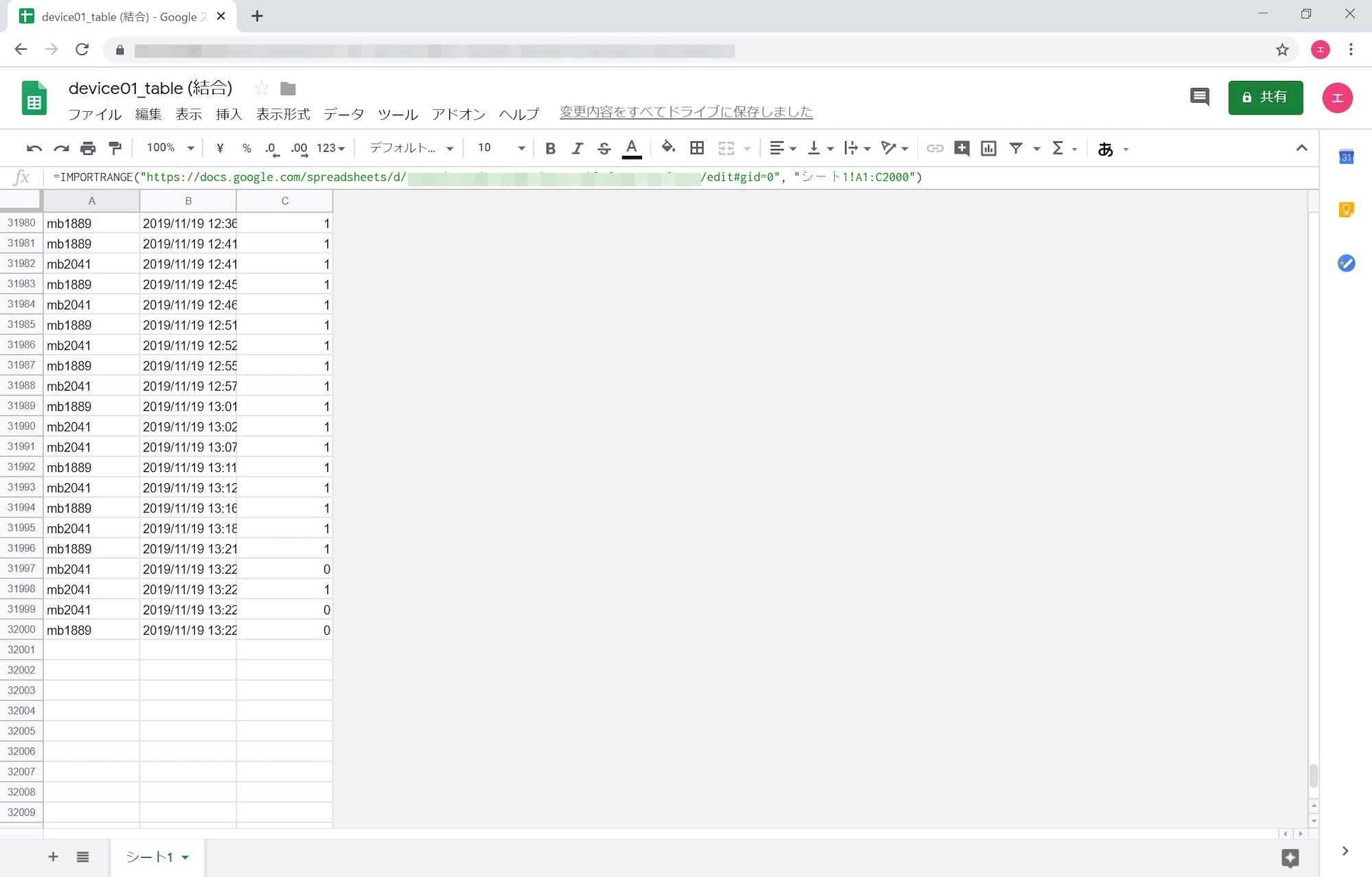Open the Tasks sidebar icon
This screenshot has height=877, width=1372.
1346,264
